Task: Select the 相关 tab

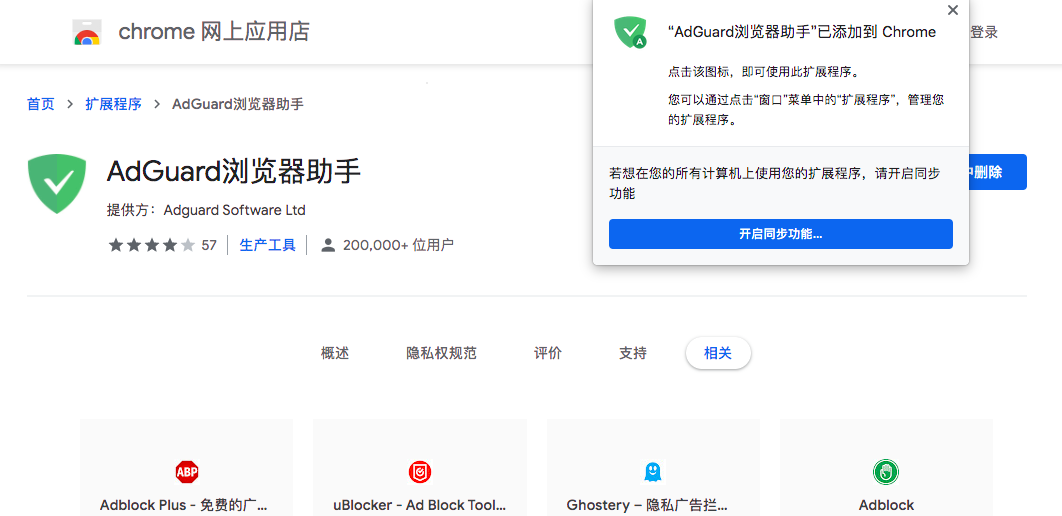Action: pyautogui.click(x=718, y=353)
